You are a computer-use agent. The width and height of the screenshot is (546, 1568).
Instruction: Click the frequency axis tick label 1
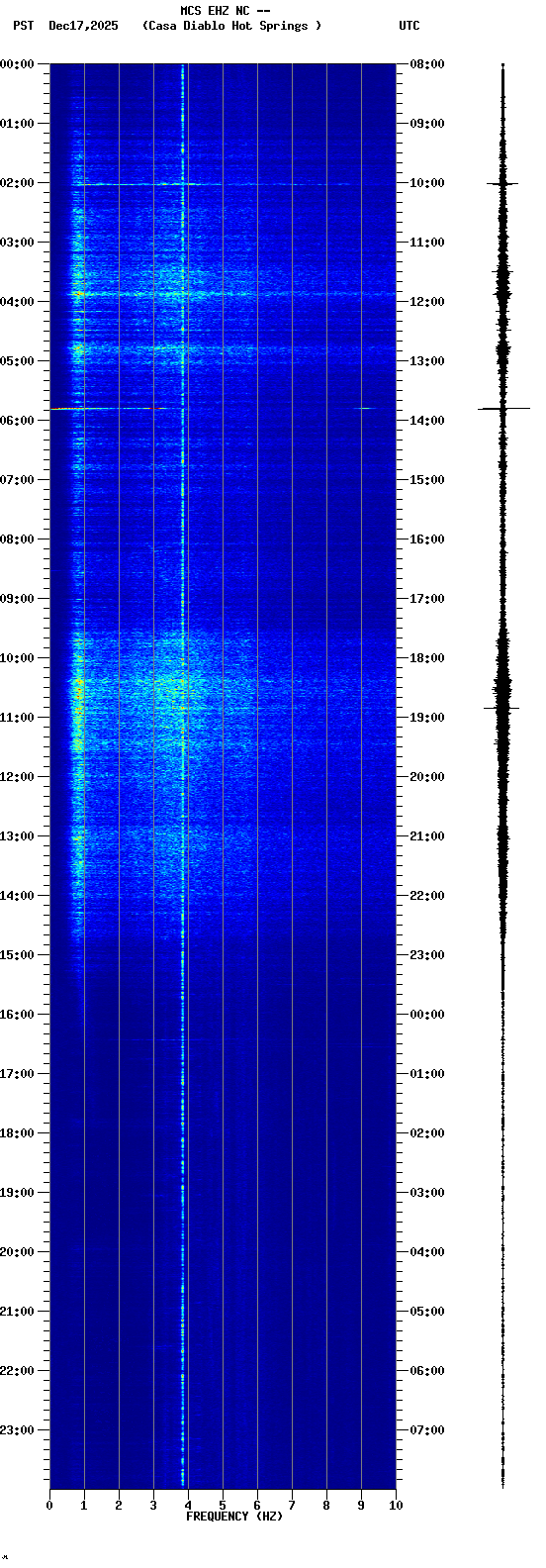84,1506
